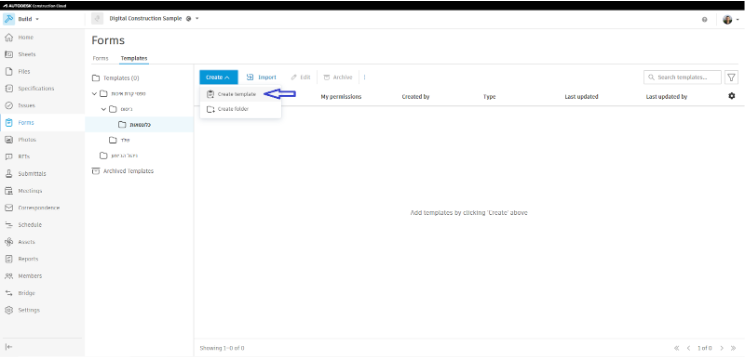
Task: Open table column settings gear
Action: tap(731, 96)
